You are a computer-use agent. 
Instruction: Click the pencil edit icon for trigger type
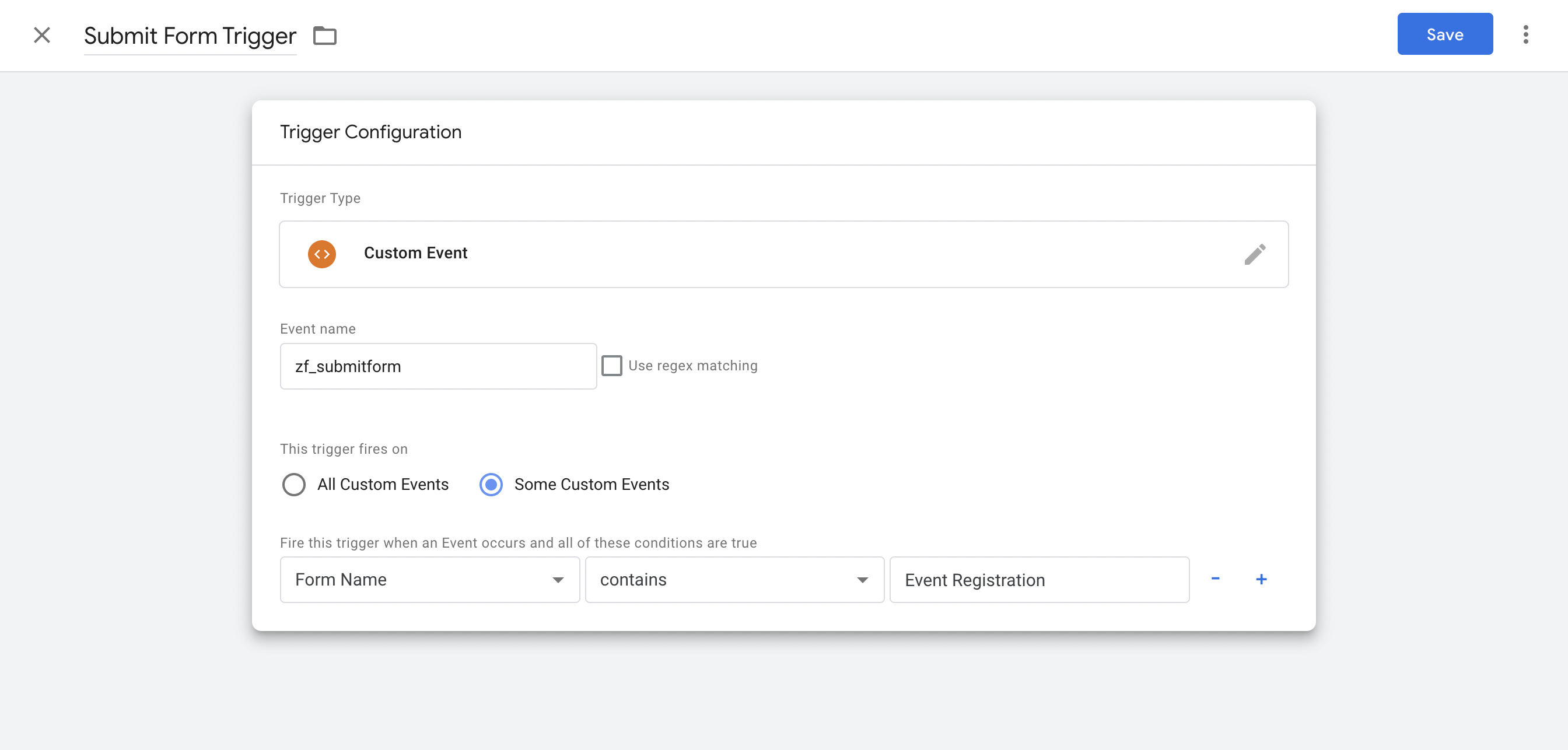coord(1255,254)
